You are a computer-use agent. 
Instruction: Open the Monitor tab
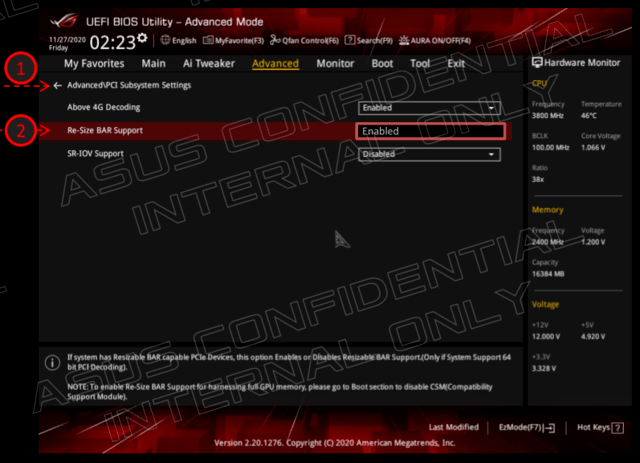point(335,64)
